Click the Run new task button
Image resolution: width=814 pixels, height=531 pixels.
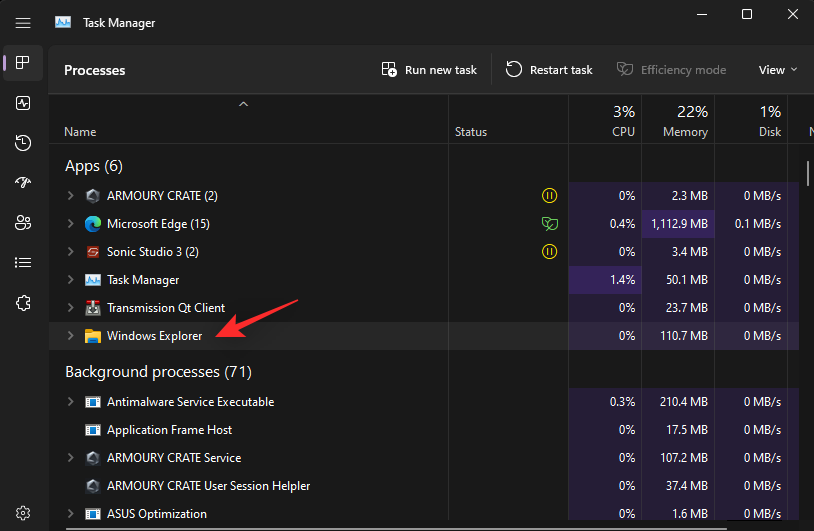[x=429, y=70]
